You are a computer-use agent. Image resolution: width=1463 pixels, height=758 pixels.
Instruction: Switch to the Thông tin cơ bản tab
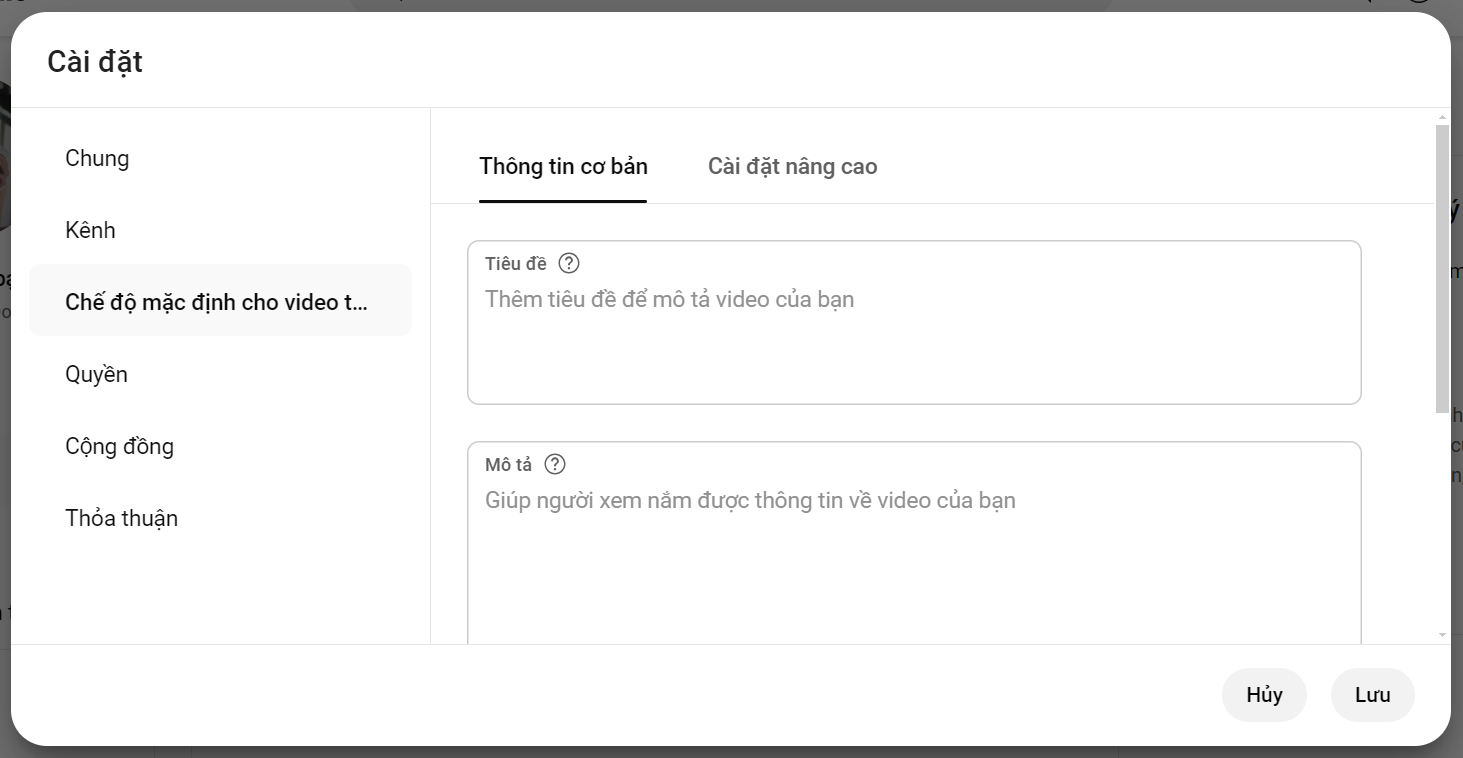pos(563,166)
